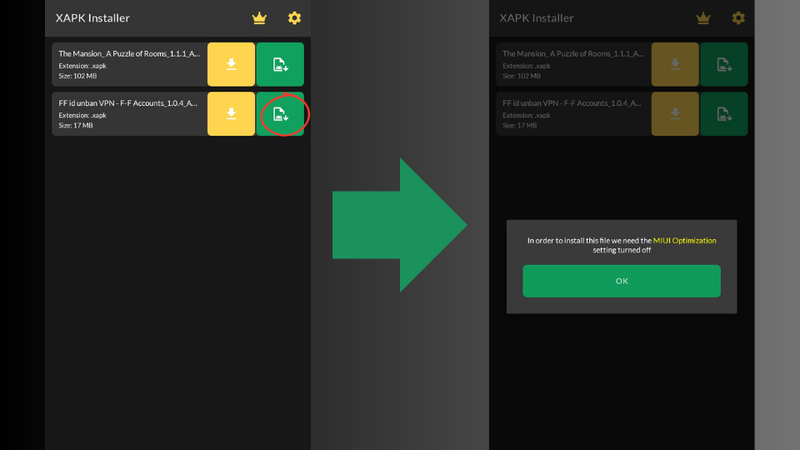800x450 pixels.
Task: Click the XAPK Installer title in right screen
Action: pyautogui.click(x=536, y=18)
